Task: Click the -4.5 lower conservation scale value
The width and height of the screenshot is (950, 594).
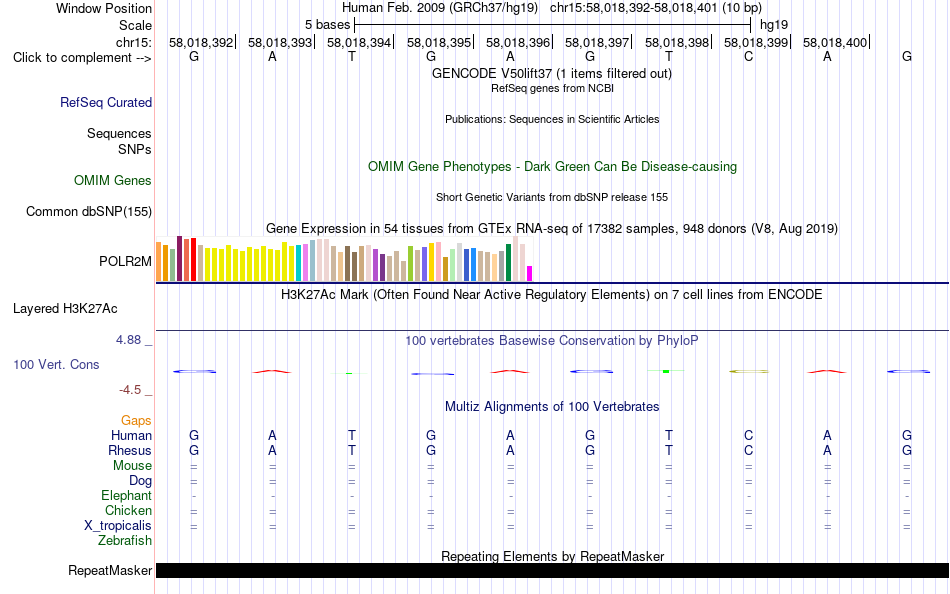Action: click(x=130, y=390)
